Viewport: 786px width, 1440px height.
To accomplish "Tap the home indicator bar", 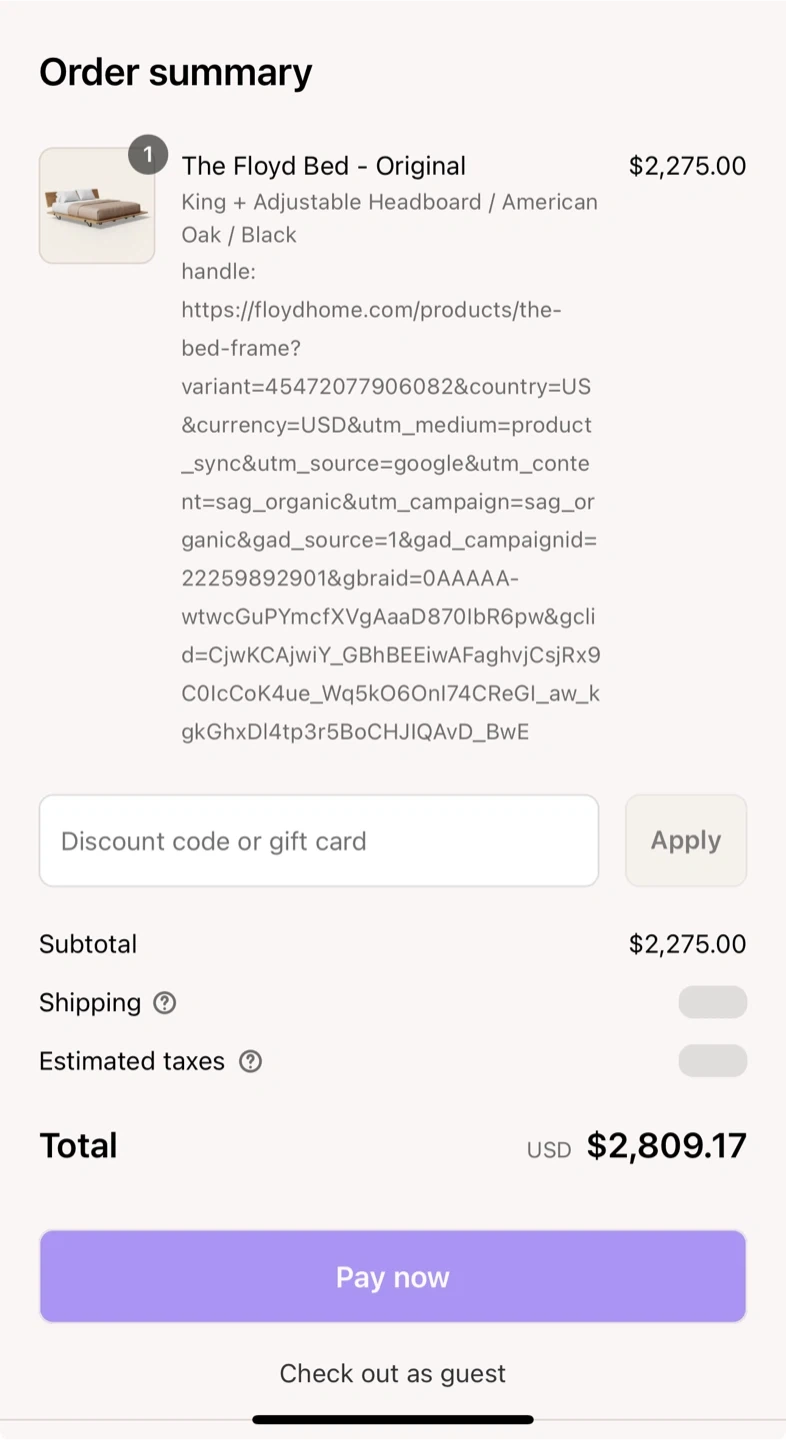I will pyautogui.click(x=393, y=1419).
